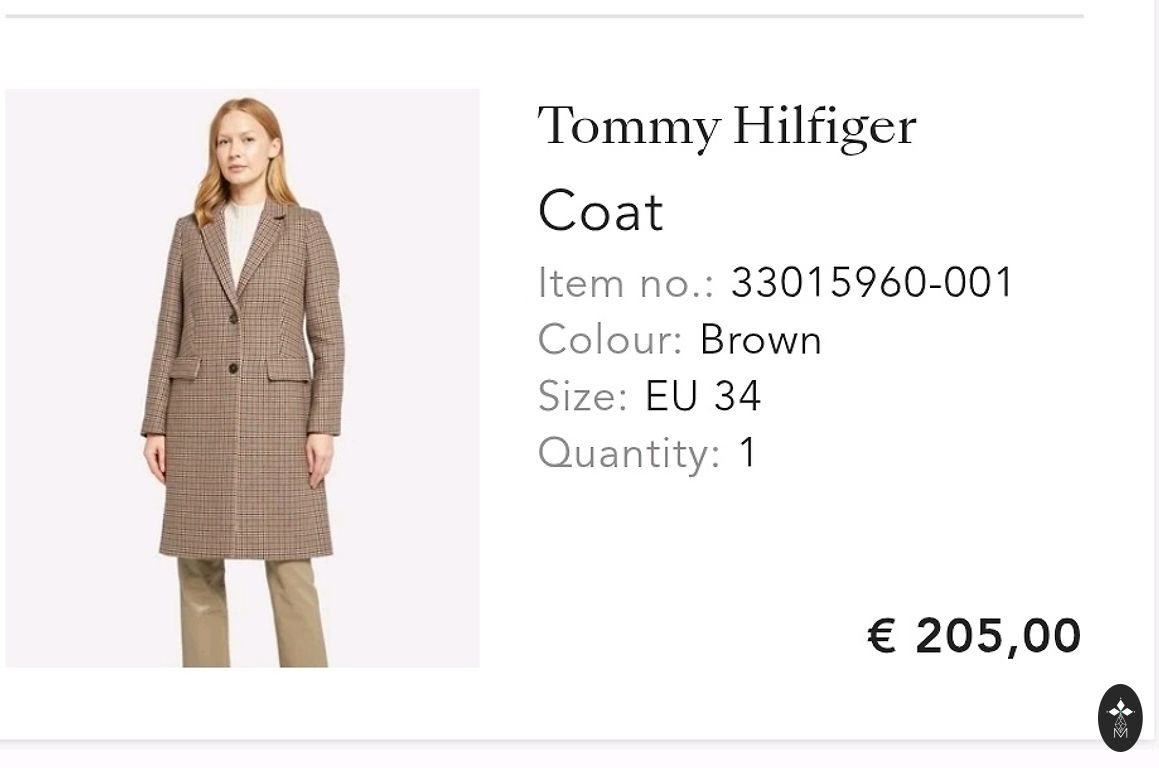1159x768 pixels.
Task: Click the Coat product title
Action: pyautogui.click(x=600, y=211)
